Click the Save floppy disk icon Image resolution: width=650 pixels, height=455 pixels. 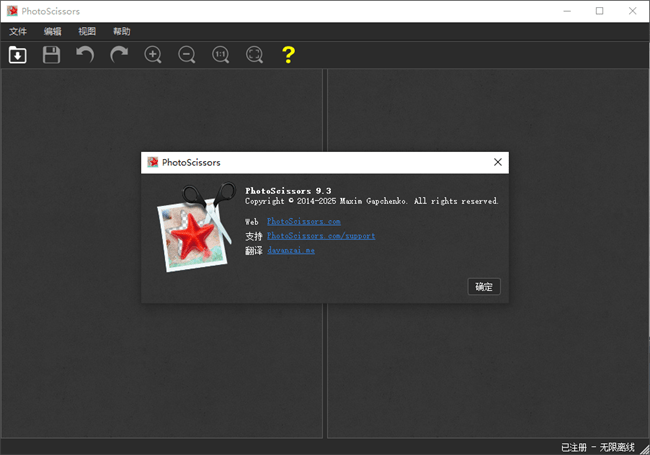pyautogui.click(x=51, y=55)
